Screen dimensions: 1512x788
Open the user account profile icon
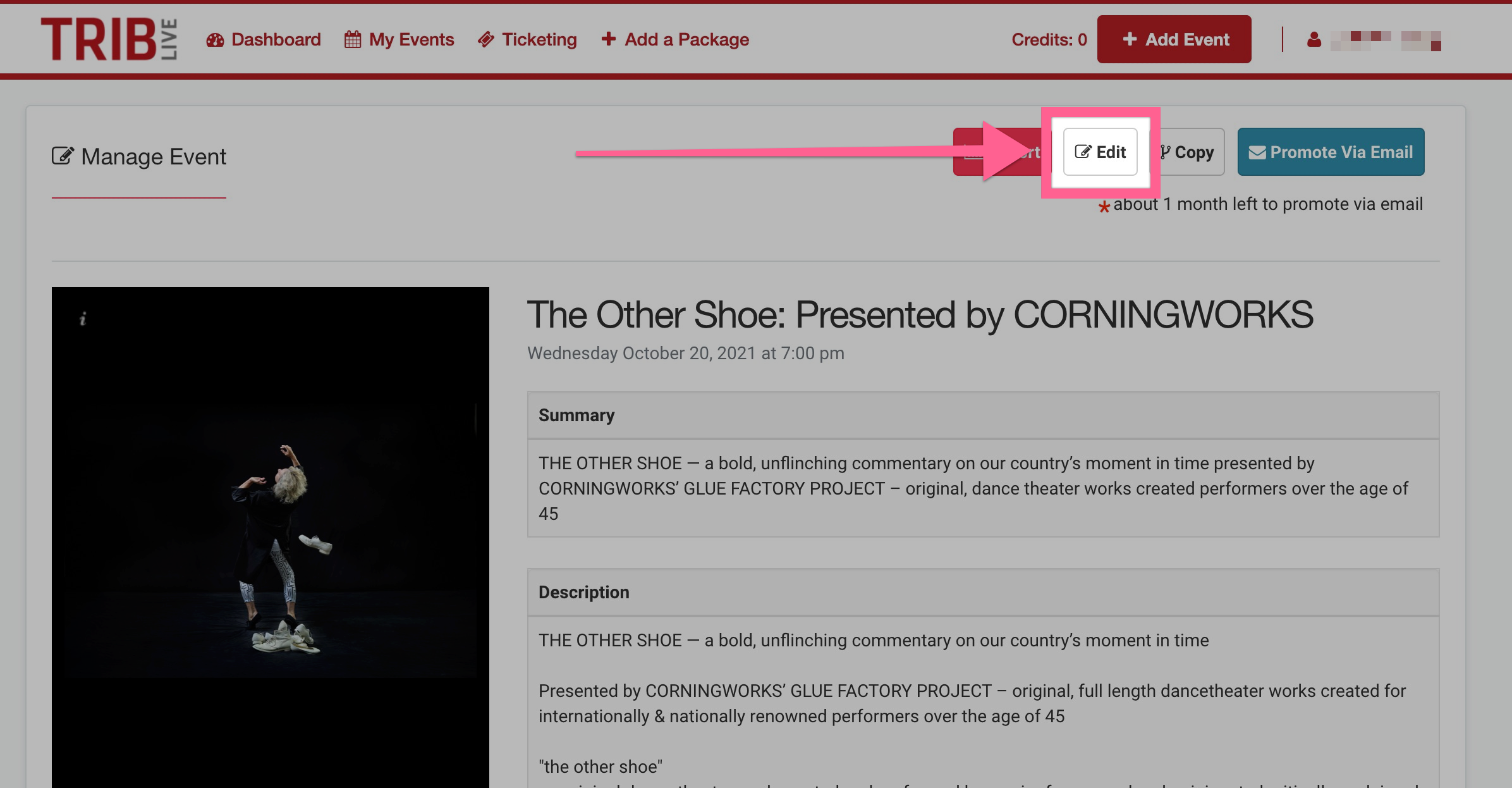(1314, 40)
